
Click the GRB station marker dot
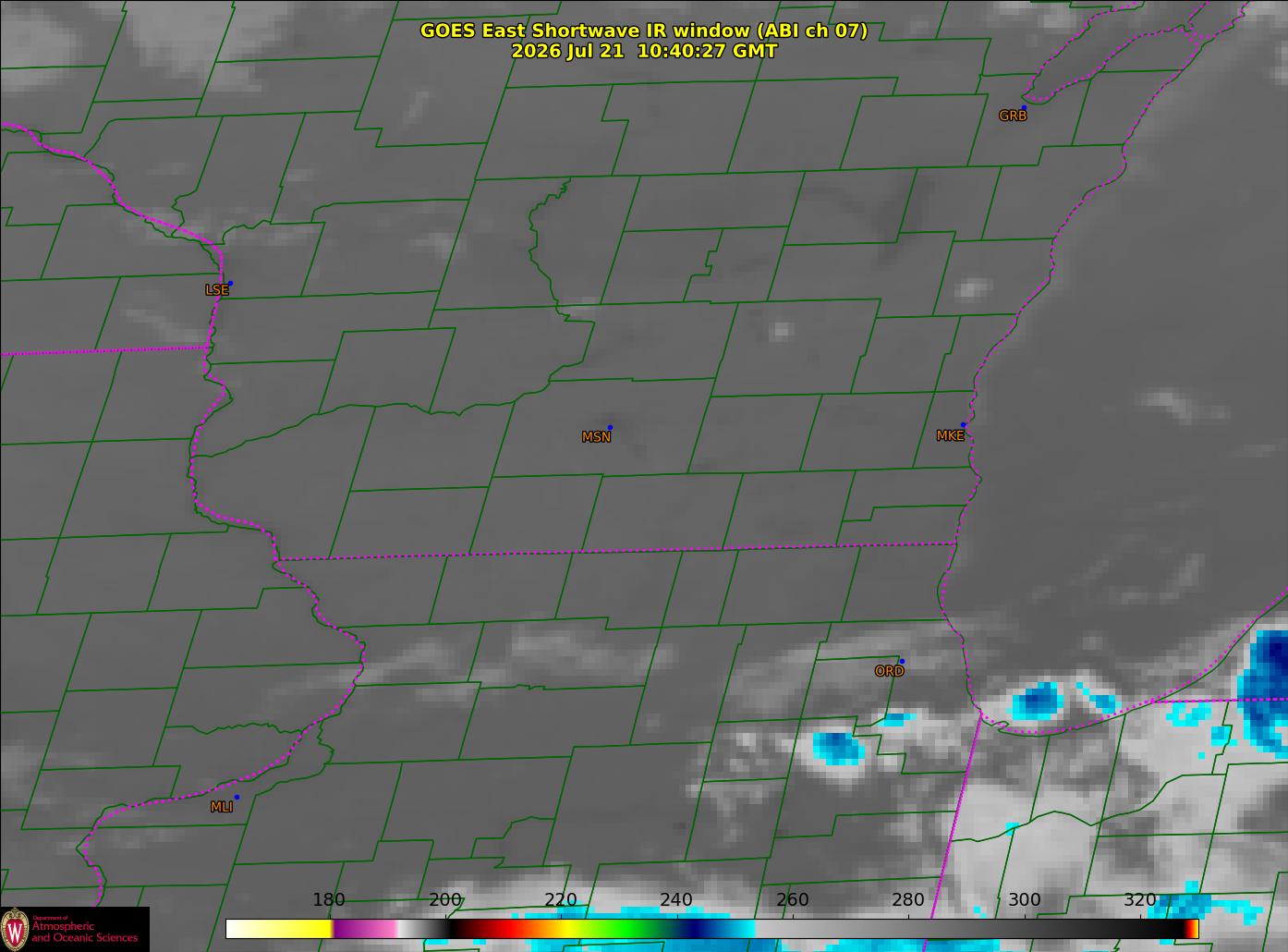click(x=1024, y=108)
